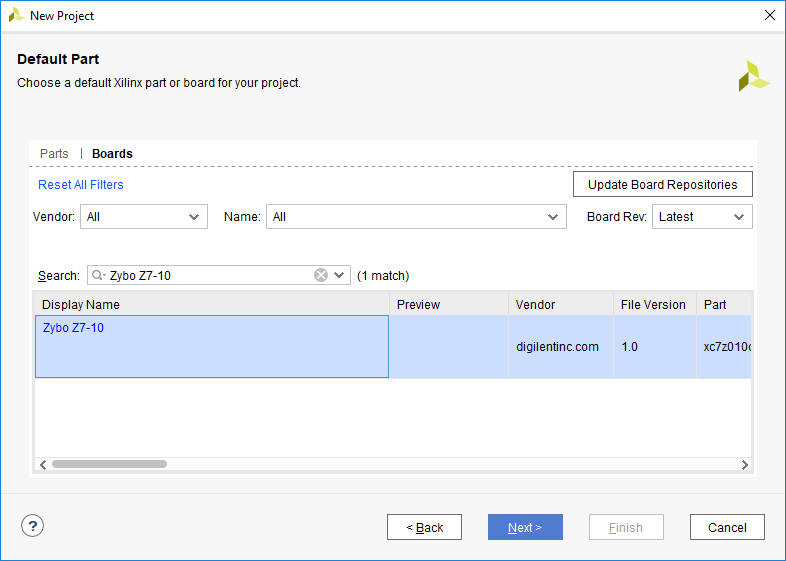786x561 pixels.
Task: Click the scroll left arrow of the table
Action: click(43, 465)
